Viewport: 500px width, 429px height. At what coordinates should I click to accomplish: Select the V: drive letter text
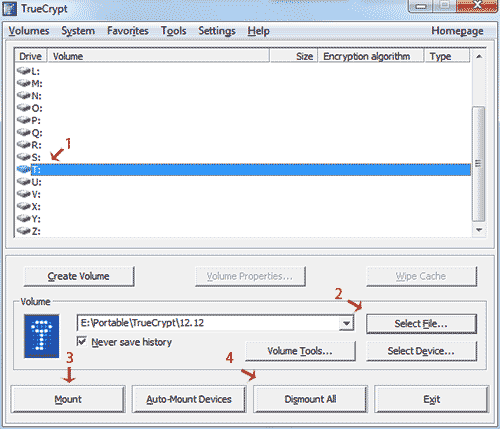tap(36, 195)
